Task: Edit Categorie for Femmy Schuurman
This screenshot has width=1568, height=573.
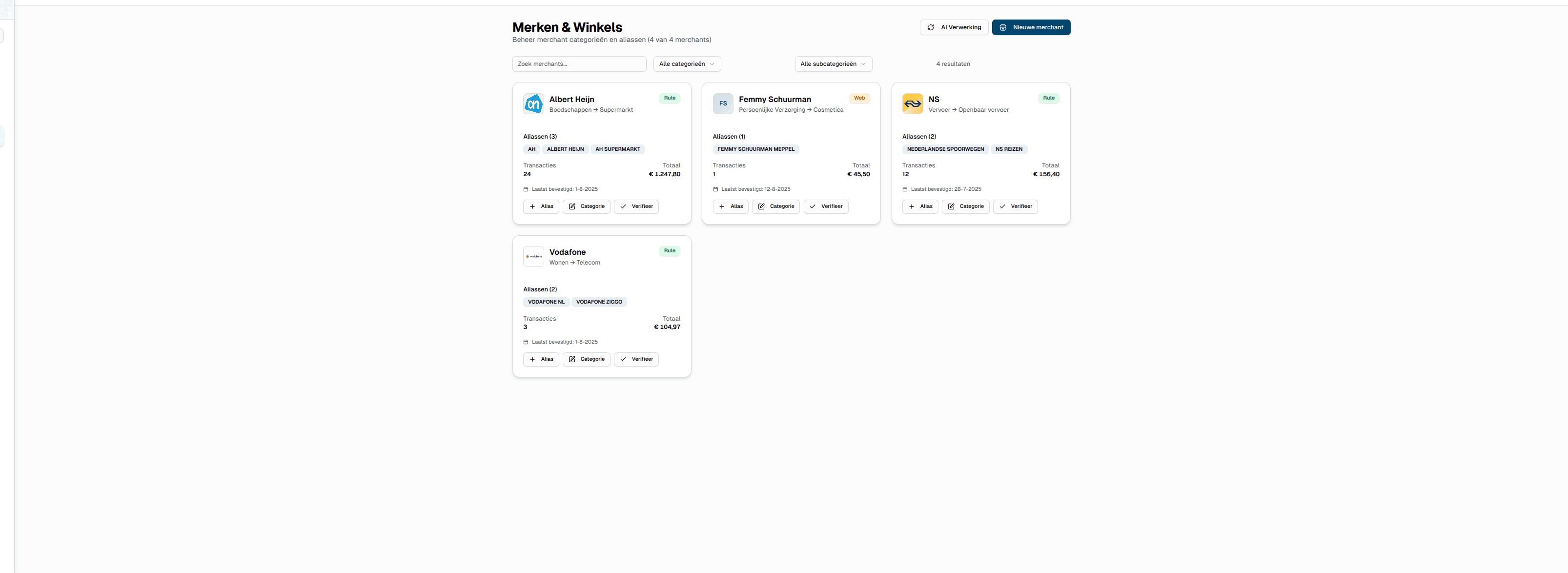Action: coord(775,206)
